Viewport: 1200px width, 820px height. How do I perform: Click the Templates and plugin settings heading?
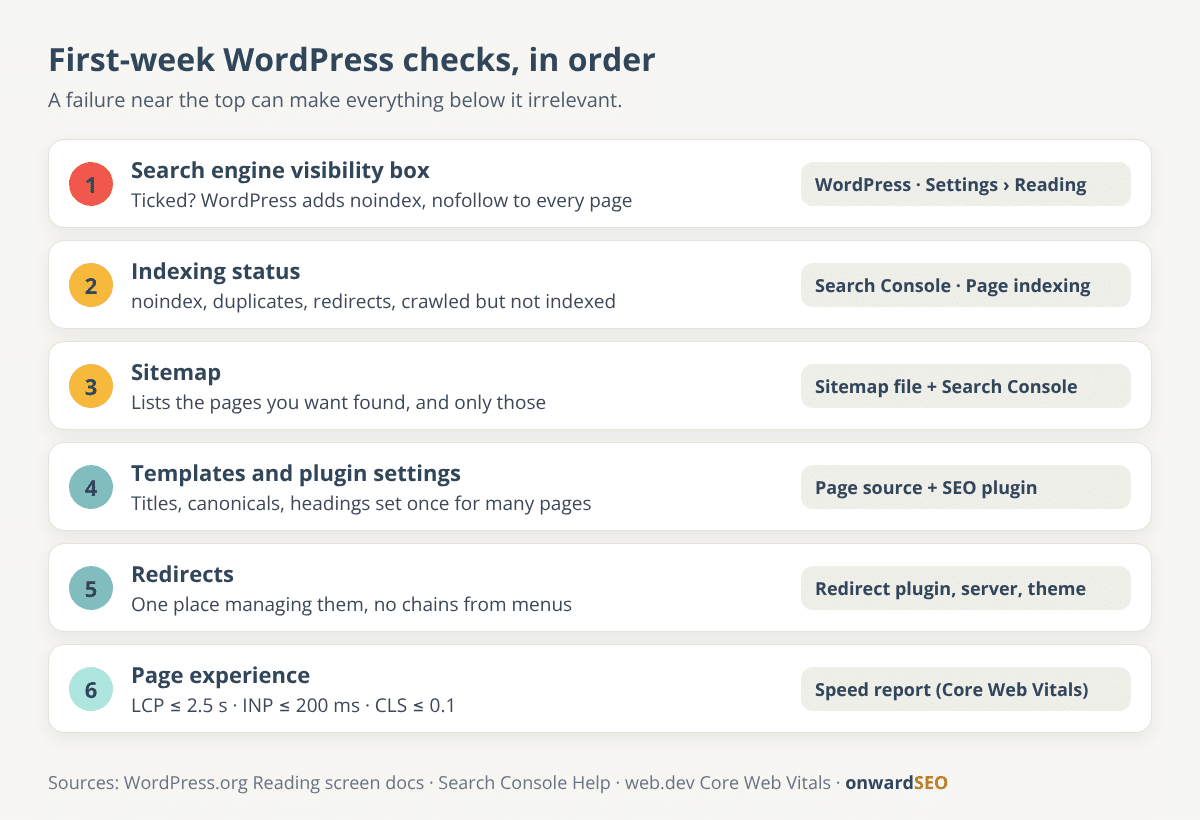[x=296, y=473]
